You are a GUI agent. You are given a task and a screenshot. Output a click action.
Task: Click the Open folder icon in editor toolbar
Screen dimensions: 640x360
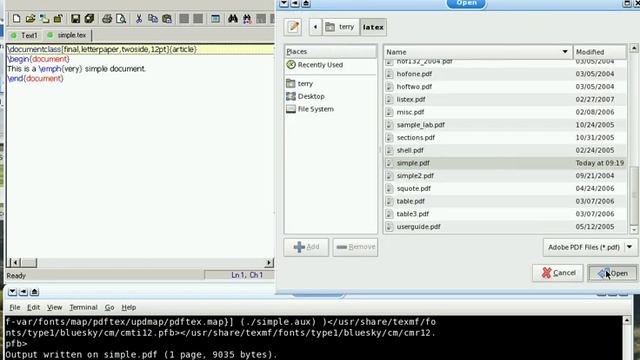pos(30,18)
